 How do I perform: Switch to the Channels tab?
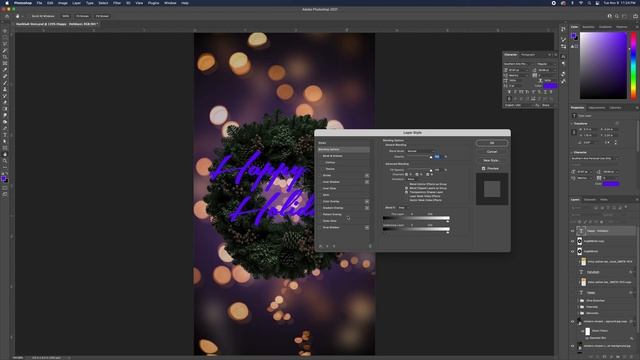(590, 200)
